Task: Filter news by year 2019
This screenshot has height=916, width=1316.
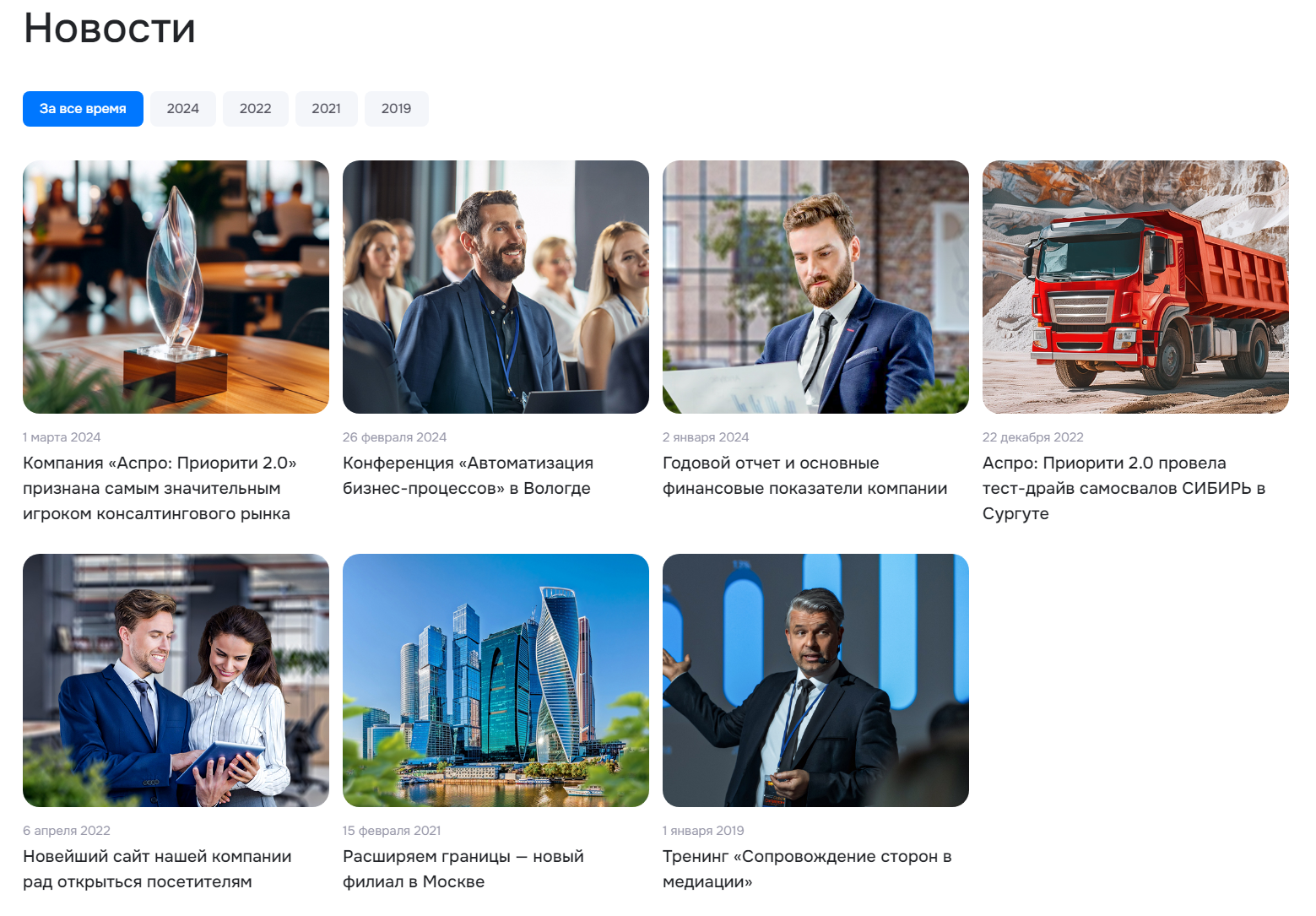Action: (x=397, y=109)
